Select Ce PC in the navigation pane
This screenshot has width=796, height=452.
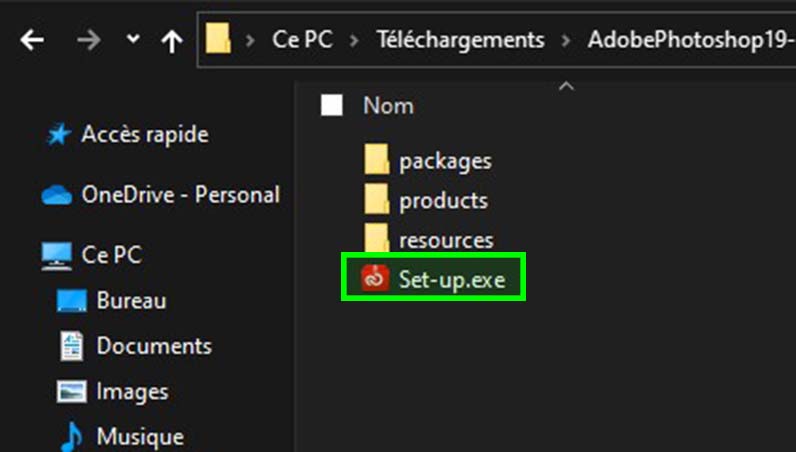pyautogui.click(x=111, y=255)
